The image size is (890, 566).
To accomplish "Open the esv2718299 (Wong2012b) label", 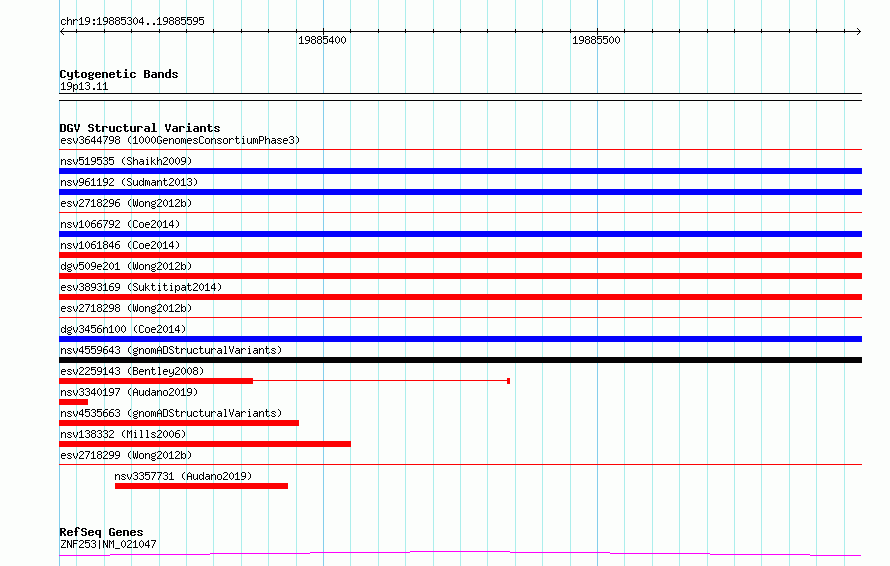I will 126,455.
